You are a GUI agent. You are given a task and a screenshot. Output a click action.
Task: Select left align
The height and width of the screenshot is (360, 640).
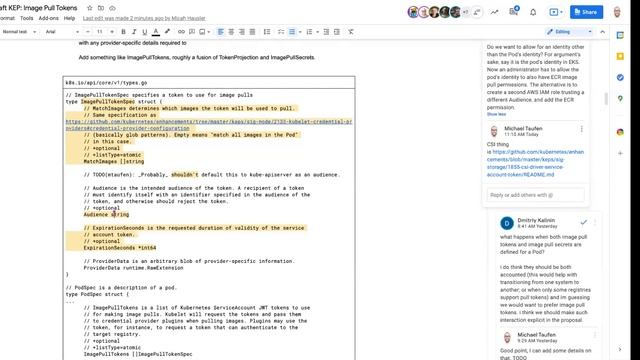(x=220, y=32)
